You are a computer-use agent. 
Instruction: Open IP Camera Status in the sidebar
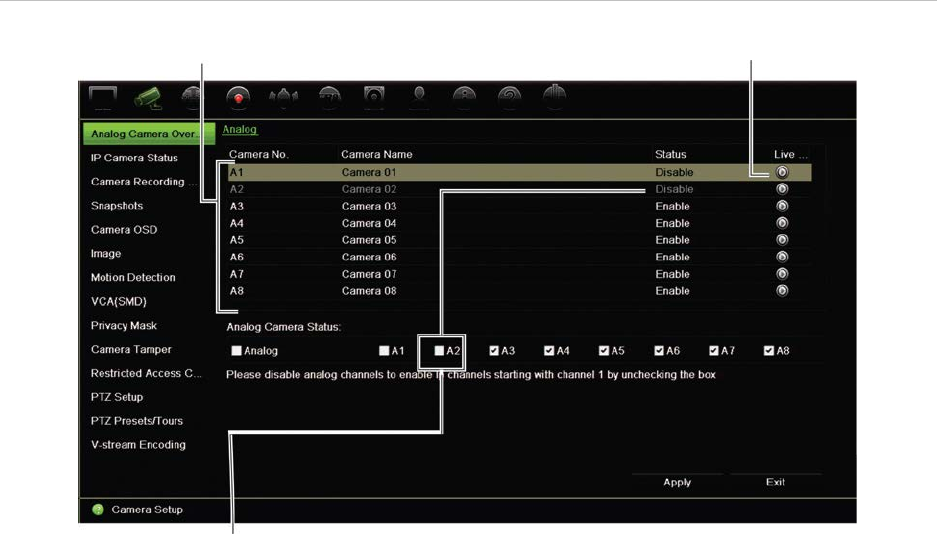pyautogui.click(x=134, y=158)
